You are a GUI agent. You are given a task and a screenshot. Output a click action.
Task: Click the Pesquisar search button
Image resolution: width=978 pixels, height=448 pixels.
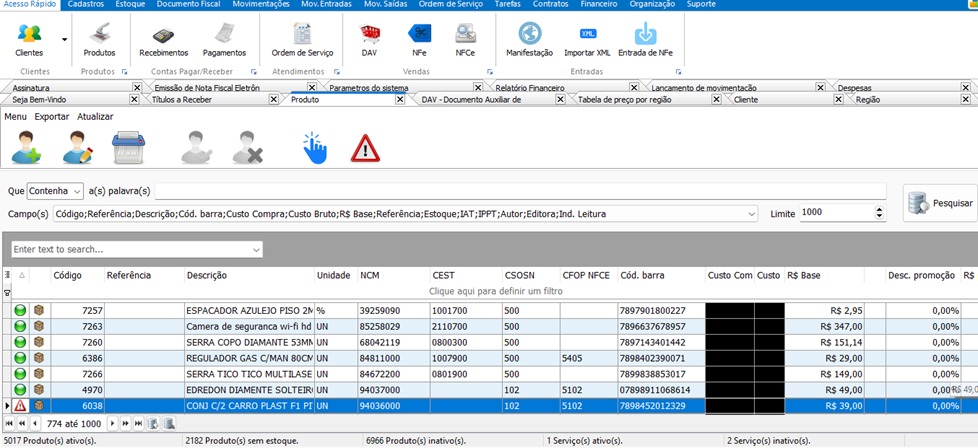click(x=939, y=203)
